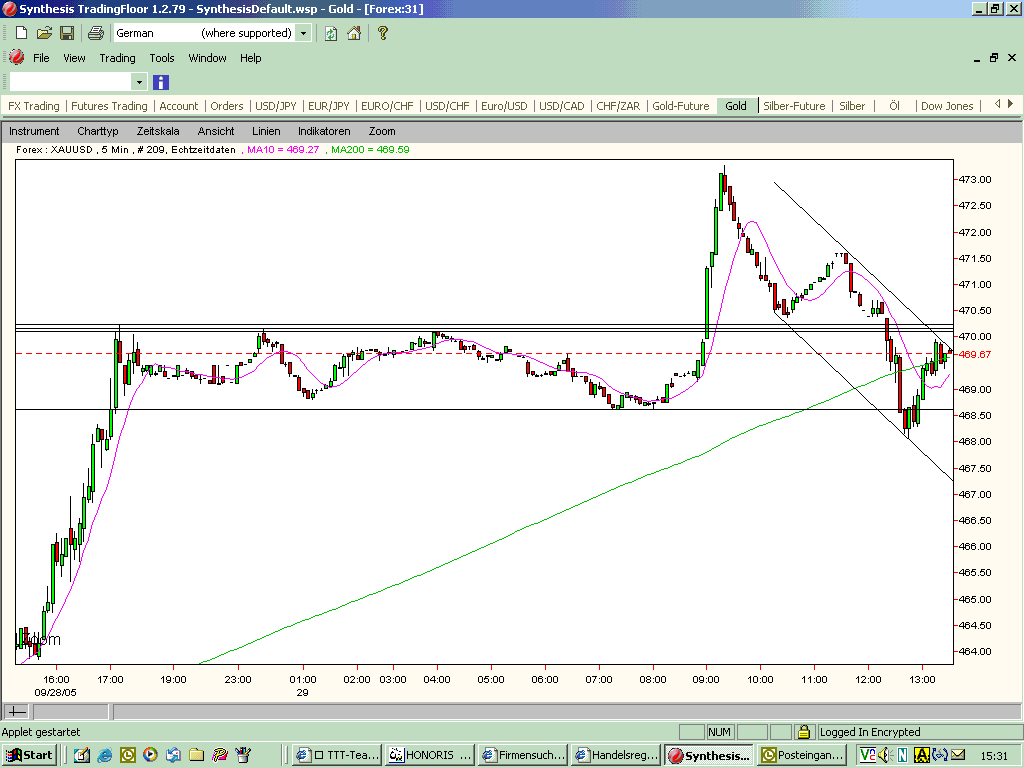The height and width of the screenshot is (768, 1024).
Task: Switch to the USD/CAD tab
Action: point(562,106)
